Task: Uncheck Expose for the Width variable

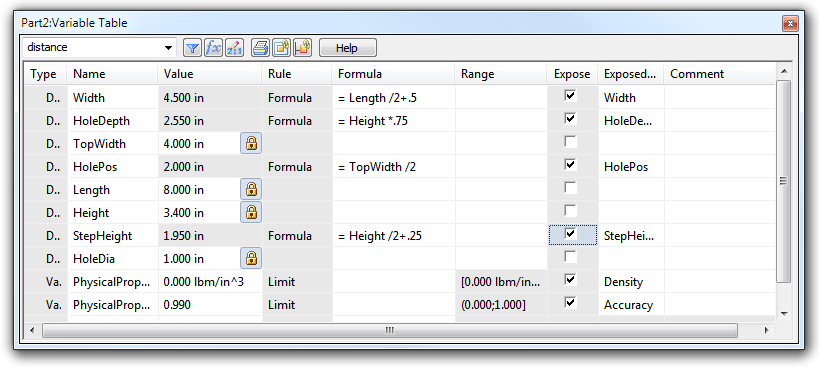Action: coord(570,96)
